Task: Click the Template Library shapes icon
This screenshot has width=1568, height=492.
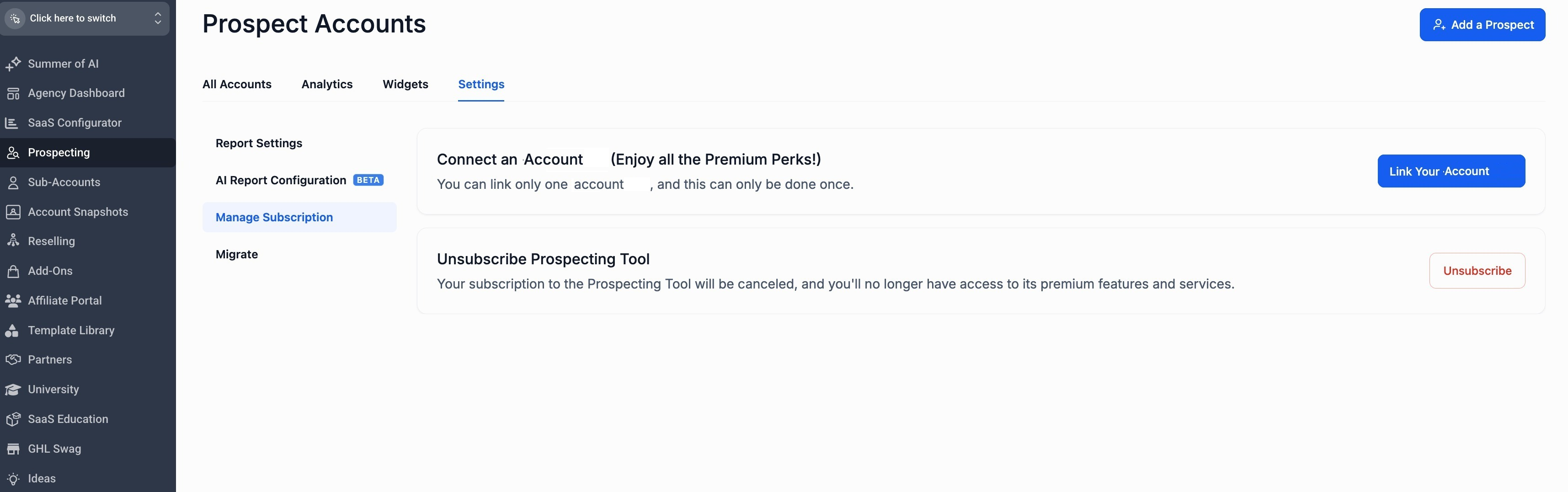Action: click(x=11, y=330)
